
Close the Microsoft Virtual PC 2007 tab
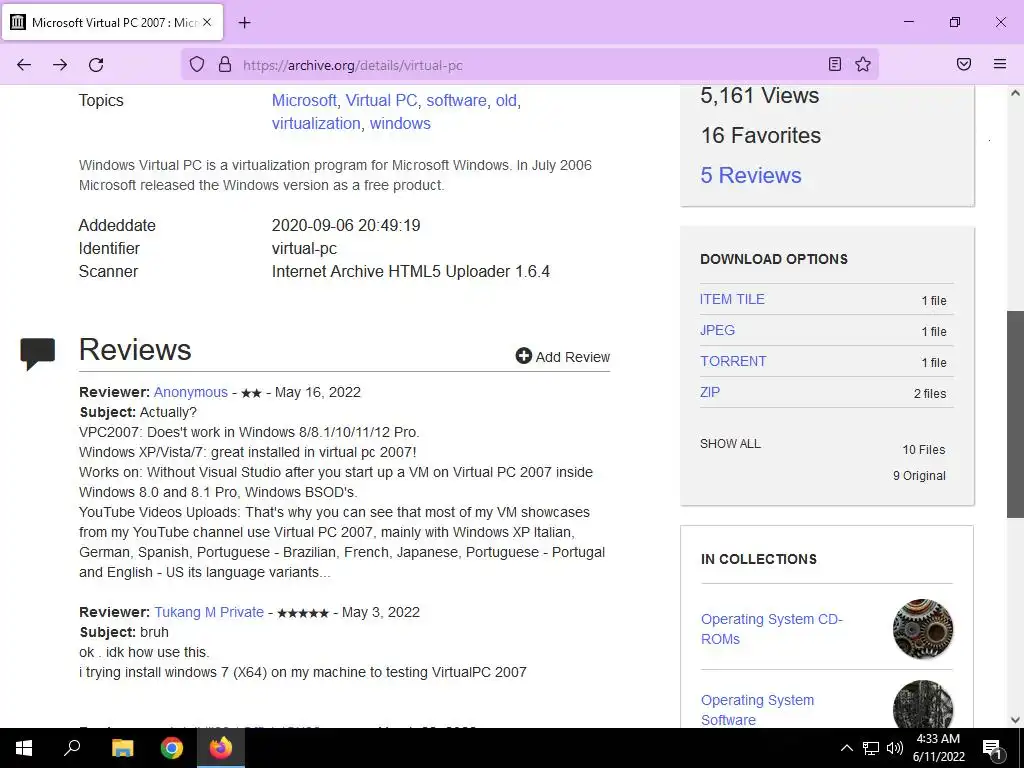click(x=207, y=22)
